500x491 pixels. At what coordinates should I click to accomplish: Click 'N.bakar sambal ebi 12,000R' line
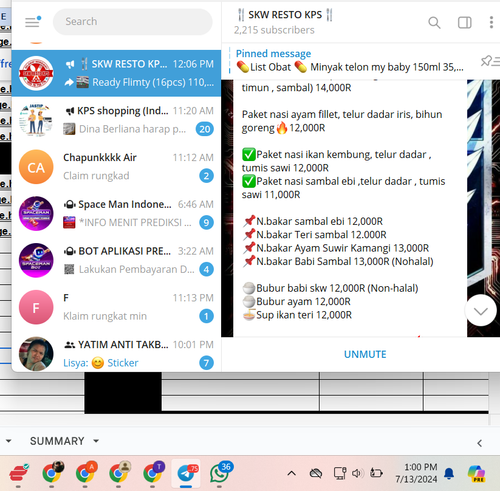coord(313,221)
